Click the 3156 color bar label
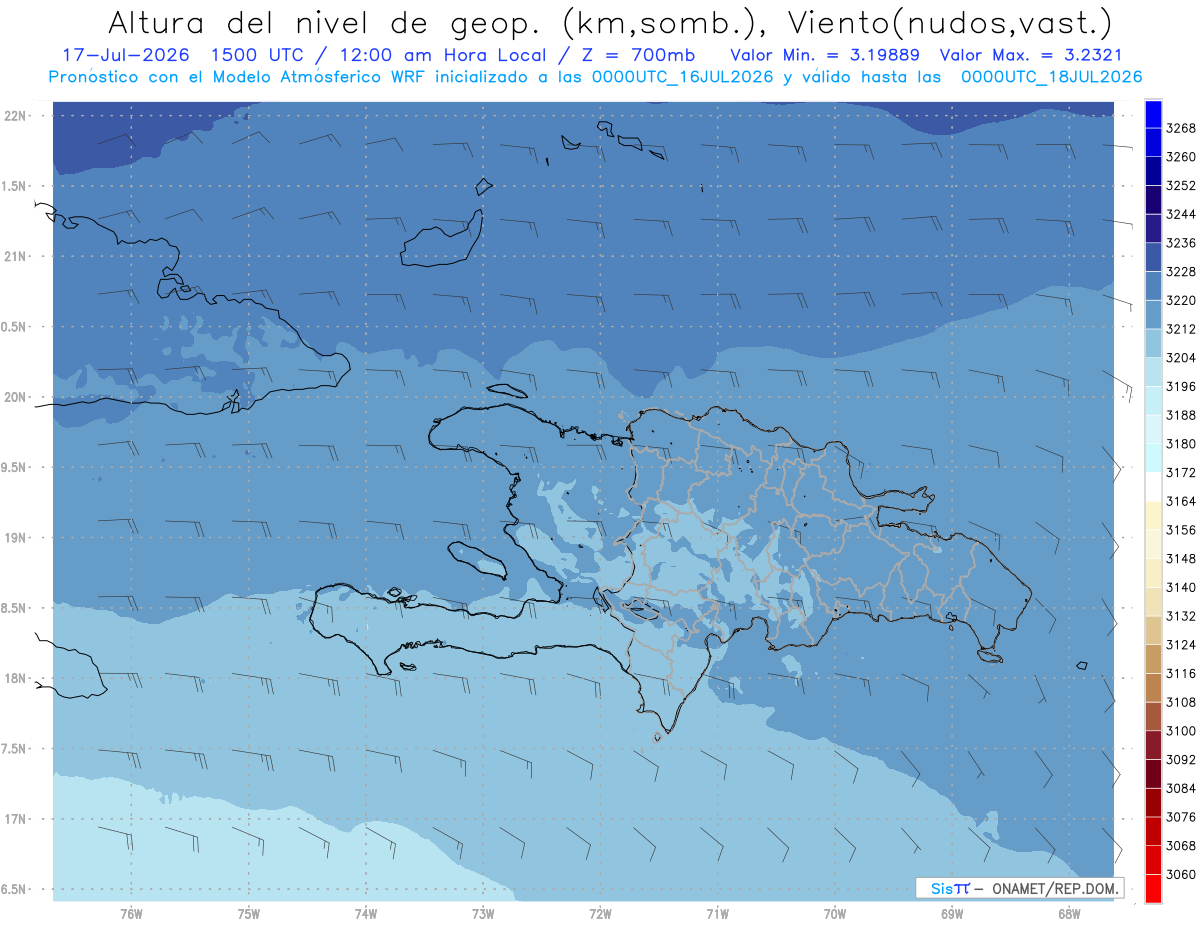 coord(1180,530)
